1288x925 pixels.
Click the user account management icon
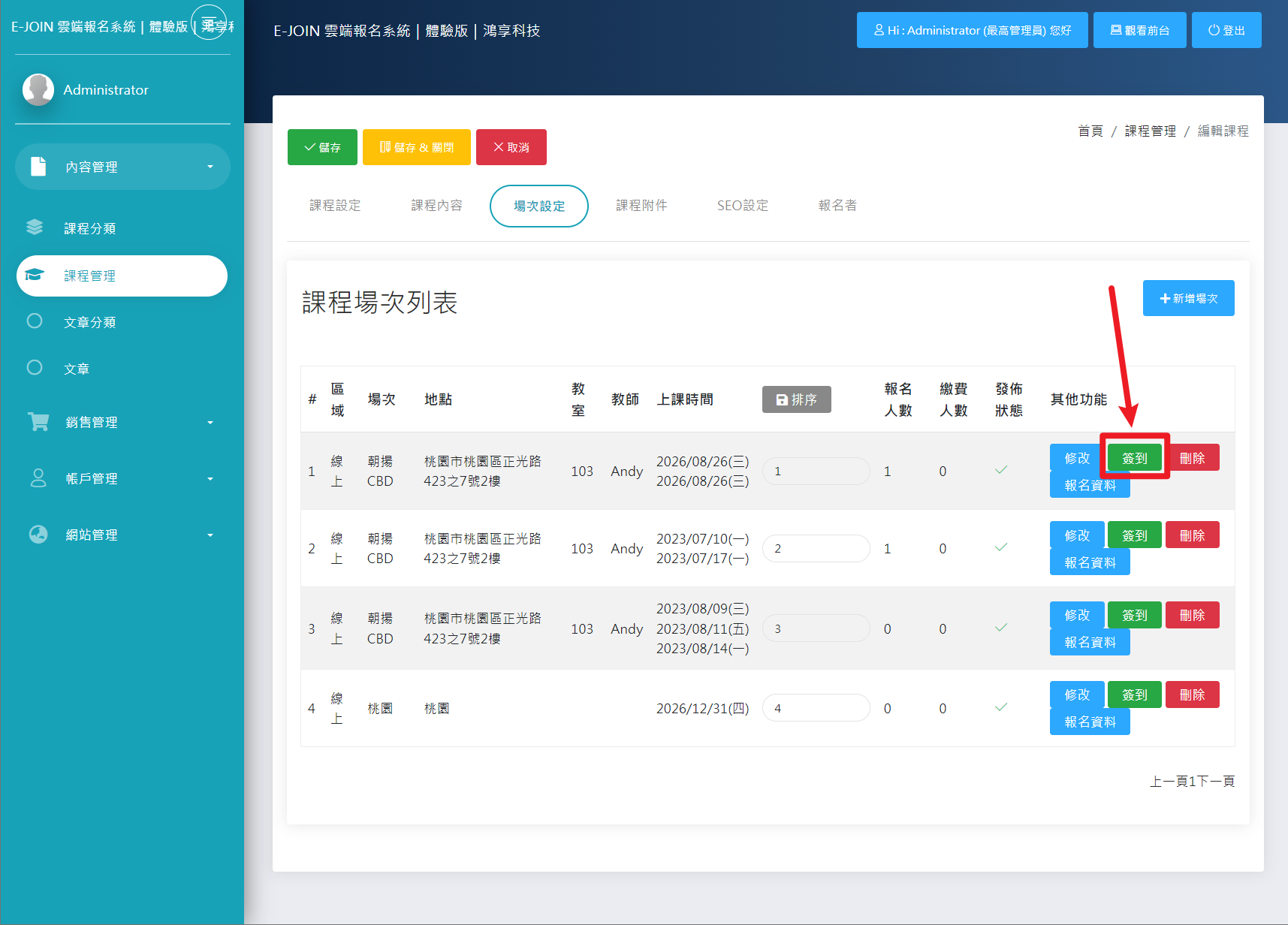pyautogui.click(x=38, y=478)
